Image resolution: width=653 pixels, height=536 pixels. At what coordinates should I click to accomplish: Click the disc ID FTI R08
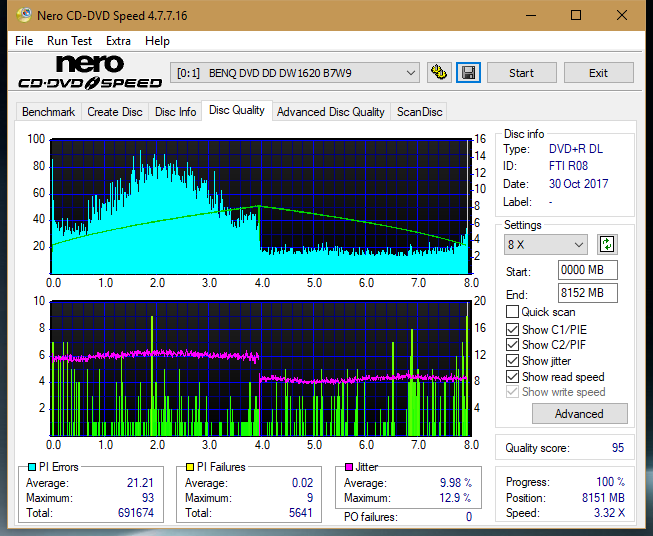point(568,166)
